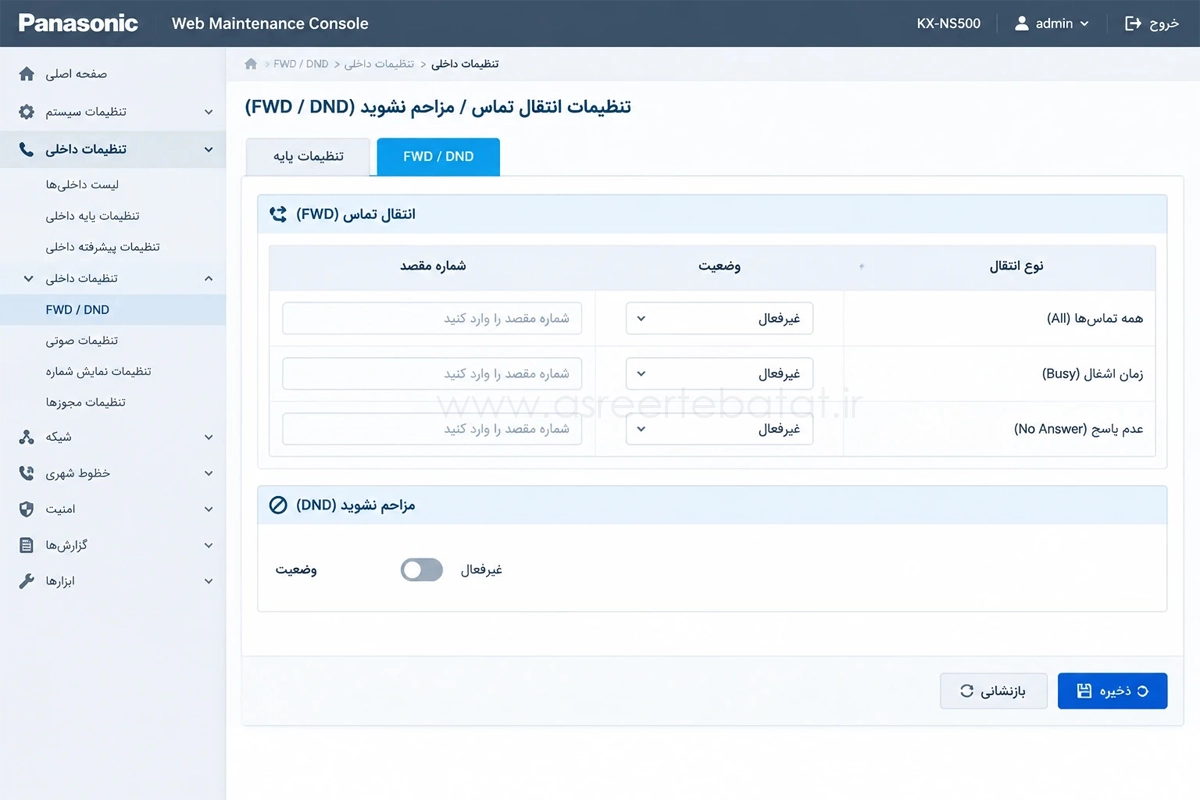Click the report icon beside گزارش‌ها
The height and width of the screenshot is (800, 1200).
tap(27, 545)
